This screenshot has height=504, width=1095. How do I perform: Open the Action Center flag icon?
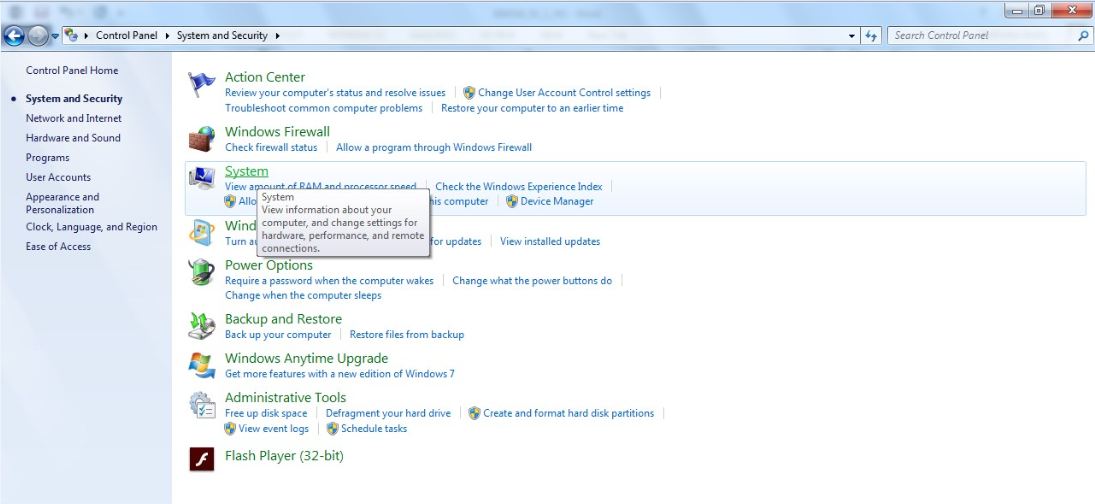pos(202,85)
